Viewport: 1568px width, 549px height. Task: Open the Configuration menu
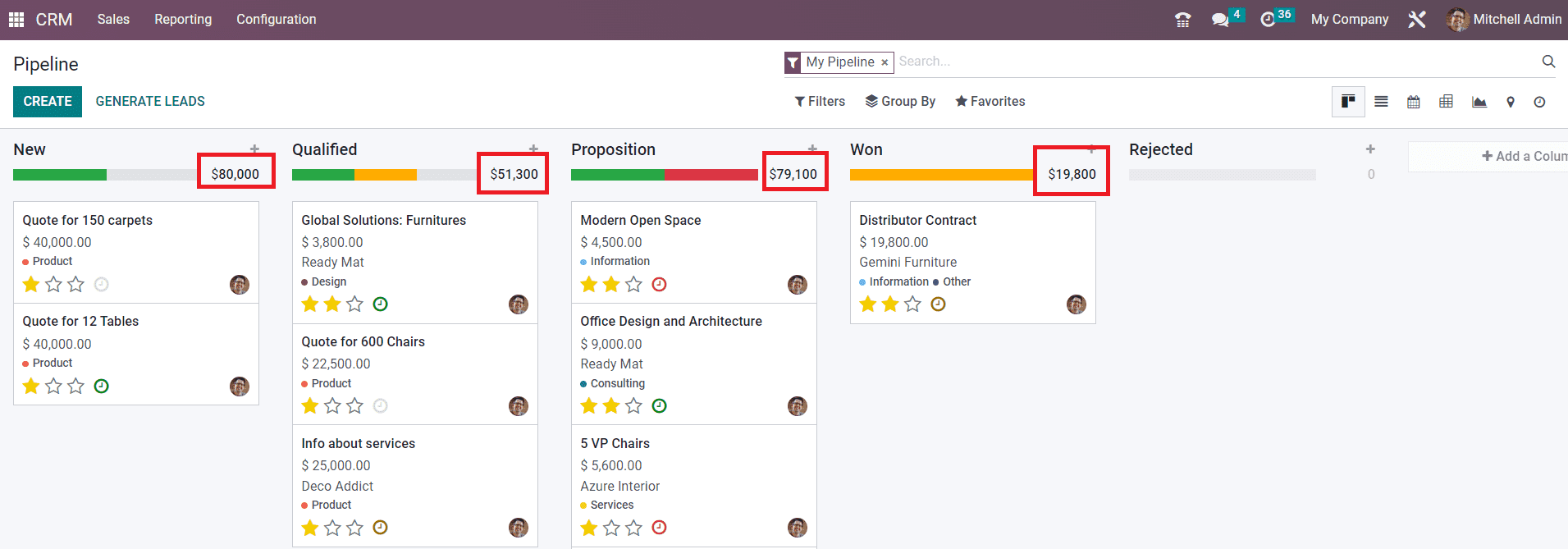click(276, 20)
